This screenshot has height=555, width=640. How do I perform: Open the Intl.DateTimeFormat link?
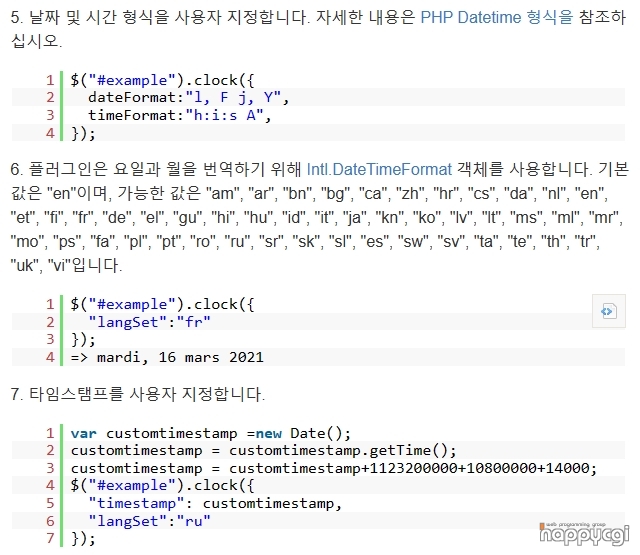click(379, 169)
